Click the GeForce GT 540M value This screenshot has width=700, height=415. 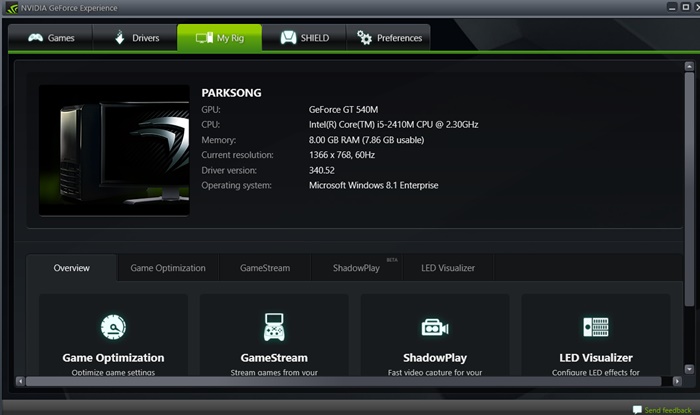click(x=343, y=109)
